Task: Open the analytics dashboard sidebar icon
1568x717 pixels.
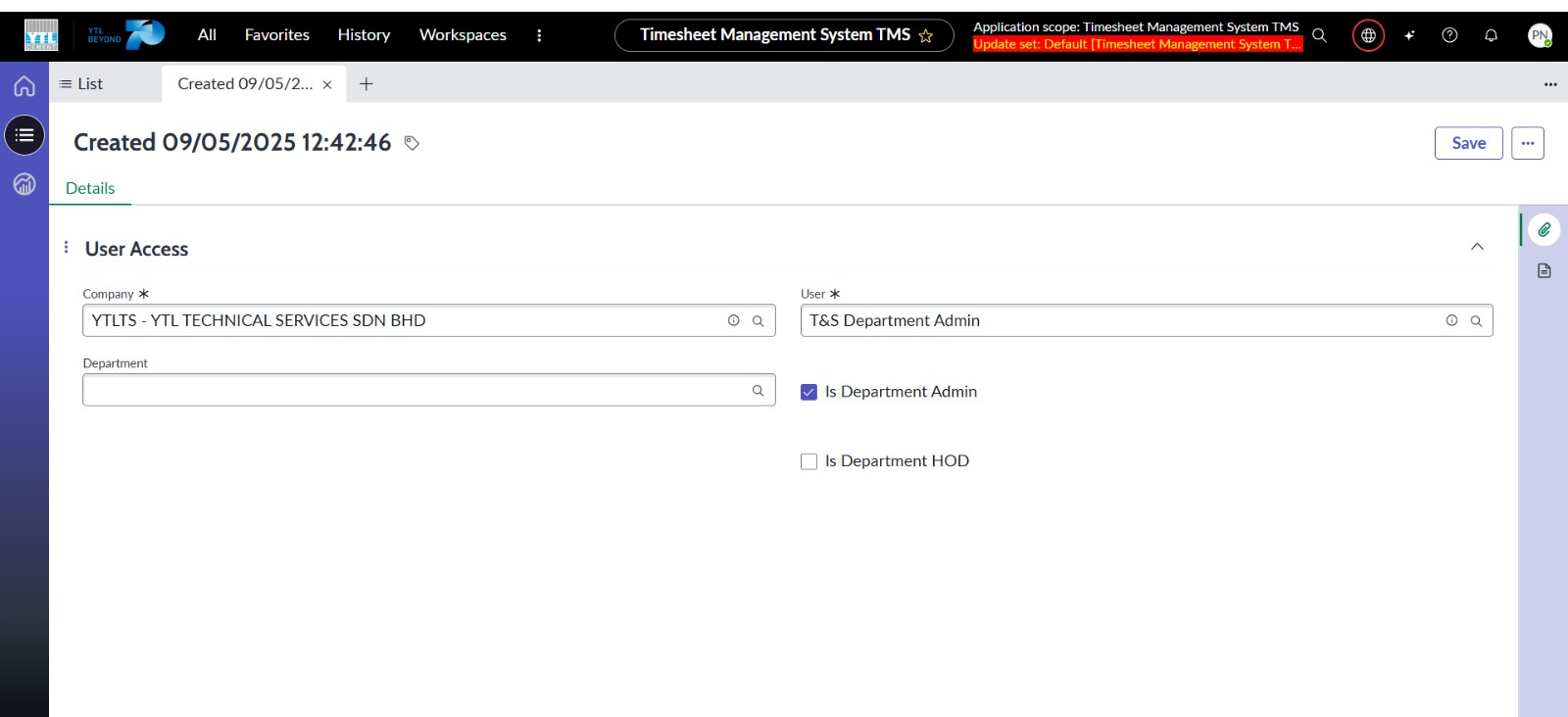Action: pos(24,183)
